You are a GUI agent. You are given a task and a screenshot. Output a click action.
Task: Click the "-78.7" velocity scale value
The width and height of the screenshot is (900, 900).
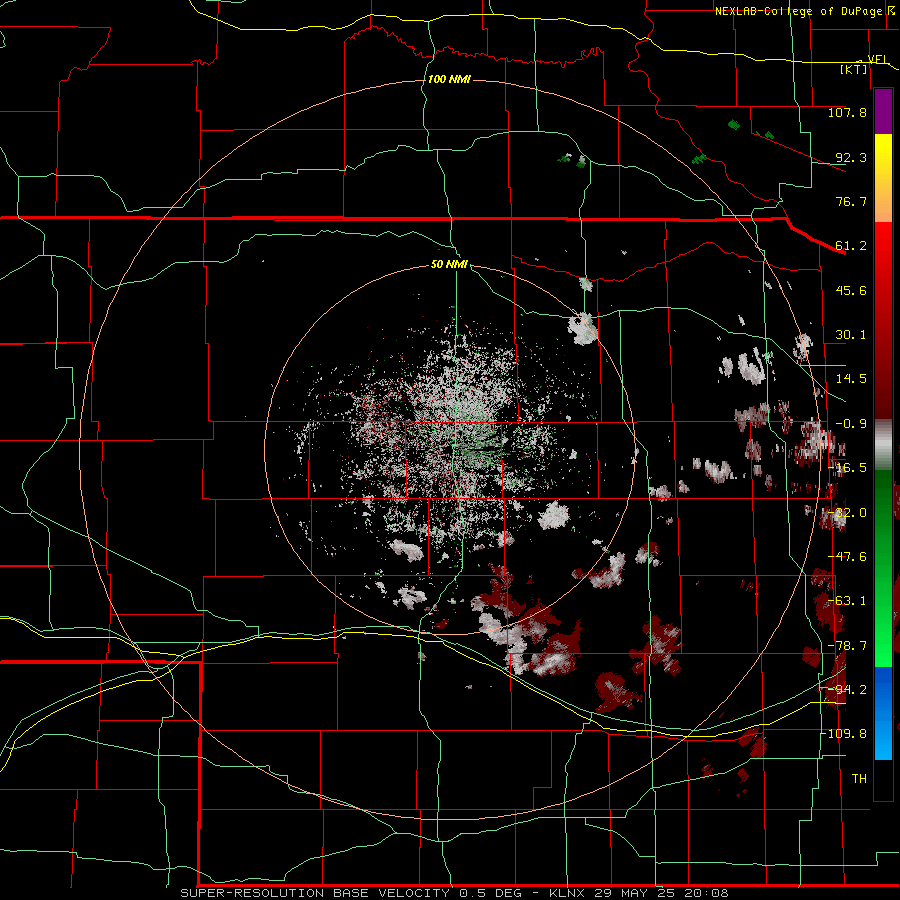tap(847, 646)
